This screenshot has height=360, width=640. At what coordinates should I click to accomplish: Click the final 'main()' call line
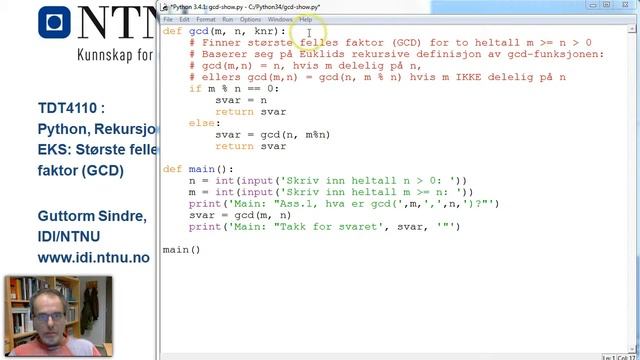181,249
